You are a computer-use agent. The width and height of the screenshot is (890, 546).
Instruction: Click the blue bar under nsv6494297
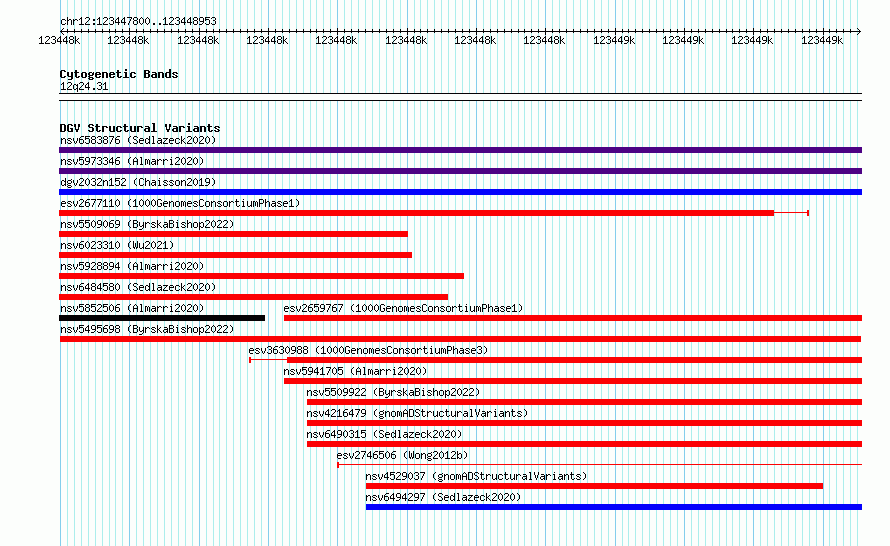click(614, 507)
